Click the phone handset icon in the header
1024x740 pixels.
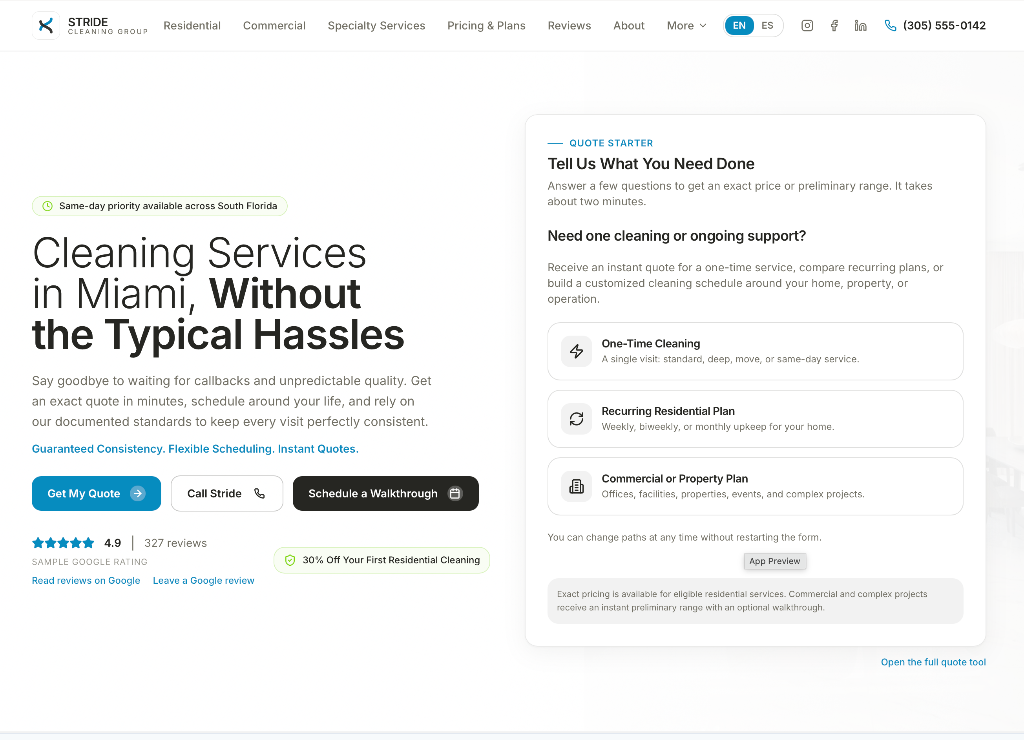890,25
